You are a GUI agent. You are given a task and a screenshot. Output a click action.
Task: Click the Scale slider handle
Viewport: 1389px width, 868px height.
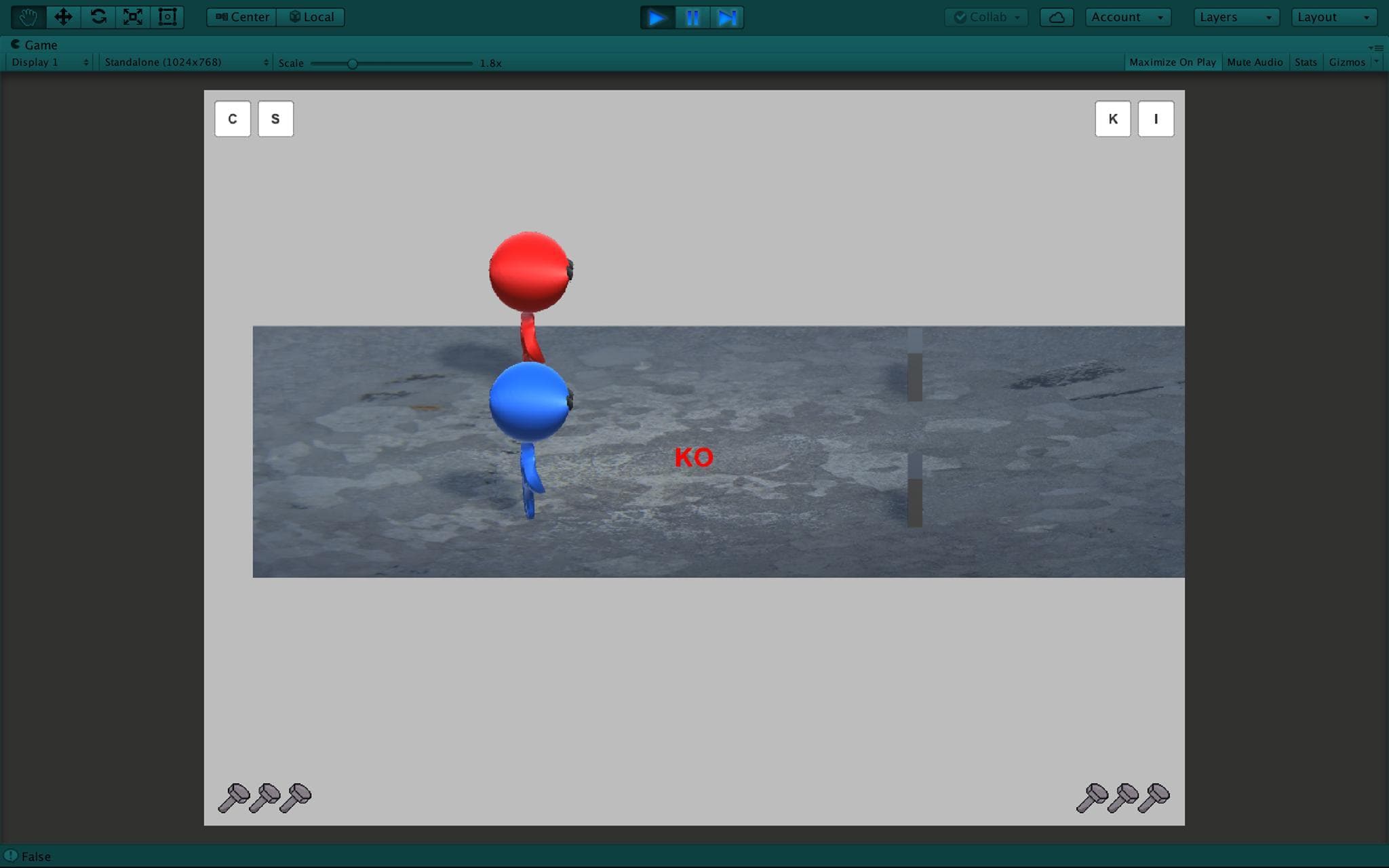click(x=352, y=64)
